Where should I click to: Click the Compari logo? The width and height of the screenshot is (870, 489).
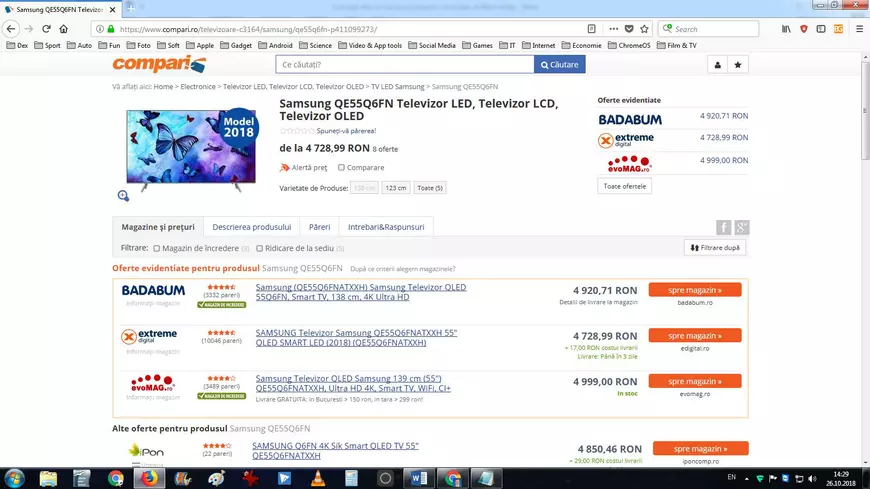pyautogui.click(x=159, y=64)
